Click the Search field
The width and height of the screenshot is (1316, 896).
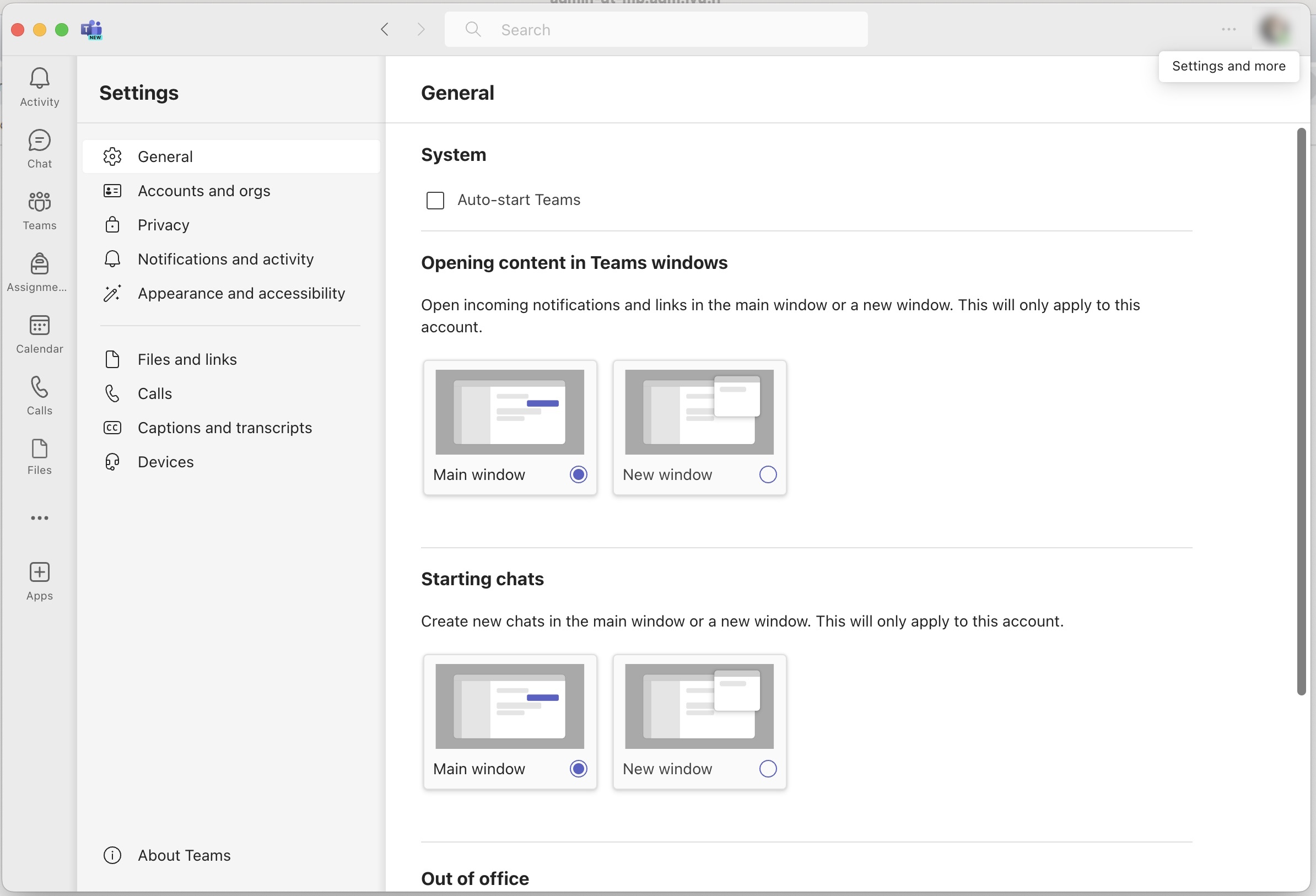pyautogui.click(x=656, y=29)
